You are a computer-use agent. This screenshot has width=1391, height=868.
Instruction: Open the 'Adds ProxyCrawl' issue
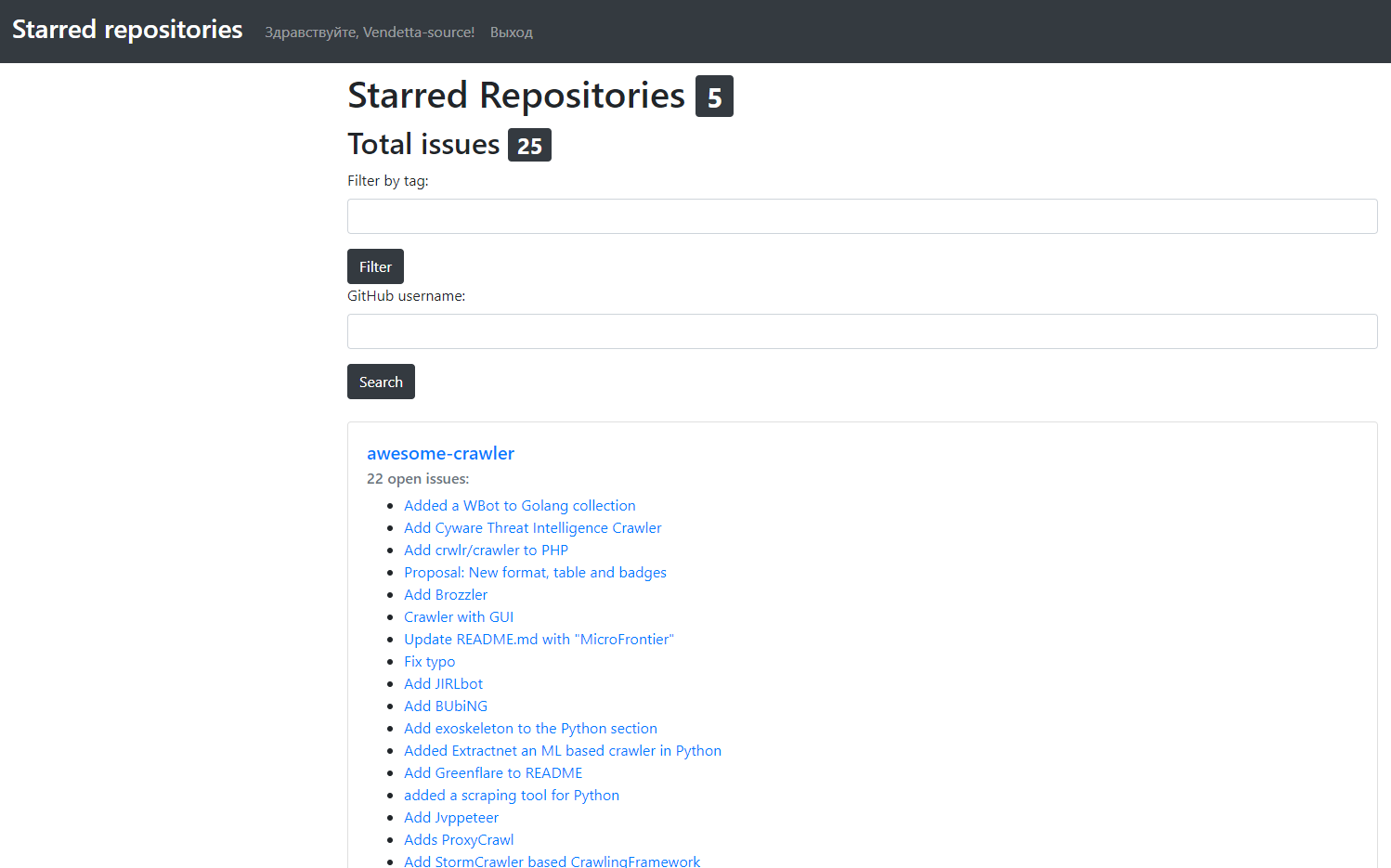(x=459, y=840)
